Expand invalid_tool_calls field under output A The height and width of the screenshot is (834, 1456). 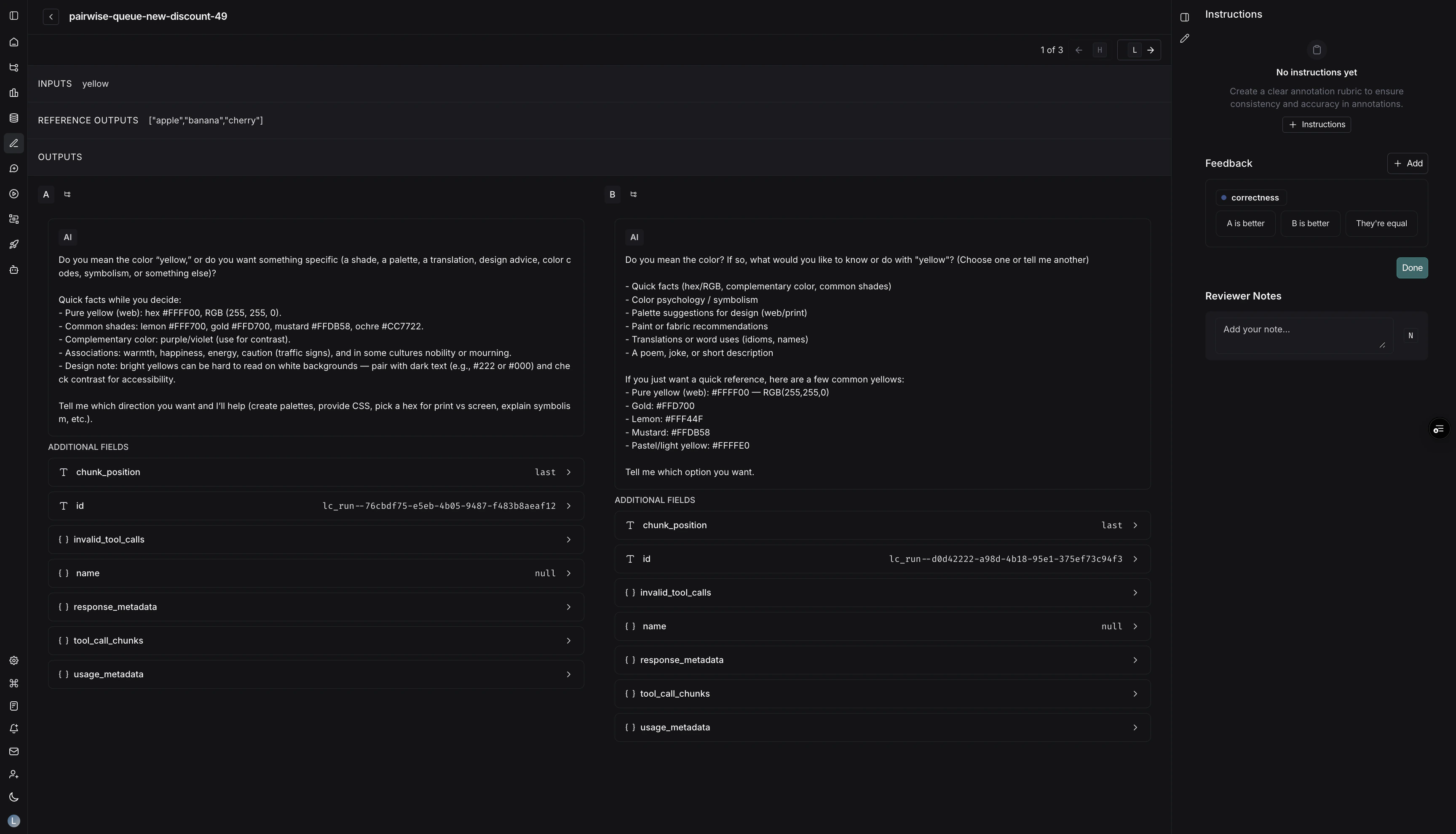(x=316, y=539)
